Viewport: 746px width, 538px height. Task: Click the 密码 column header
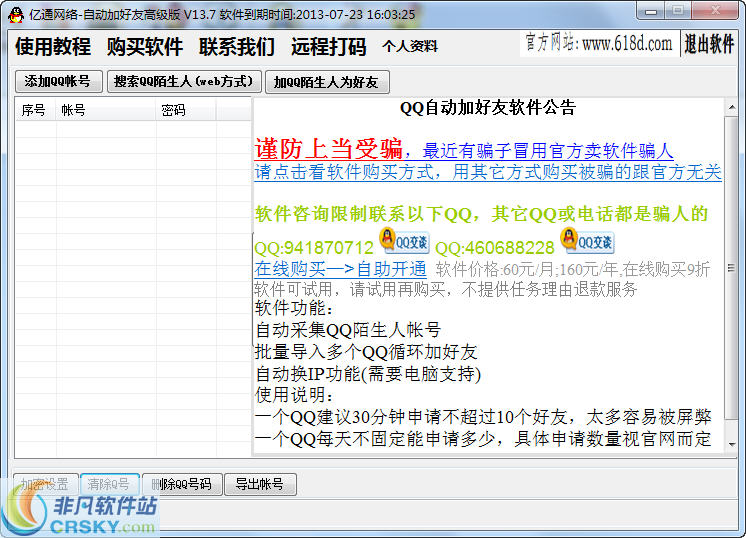tap(186, 110)
